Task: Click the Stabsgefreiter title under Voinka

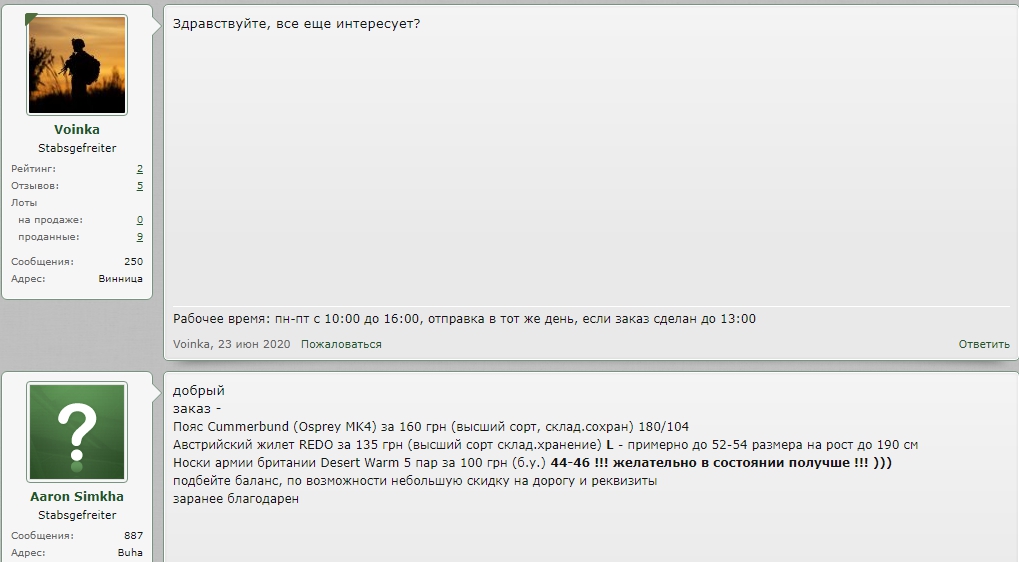Action: pyautogui.click(x=77, y=148)
